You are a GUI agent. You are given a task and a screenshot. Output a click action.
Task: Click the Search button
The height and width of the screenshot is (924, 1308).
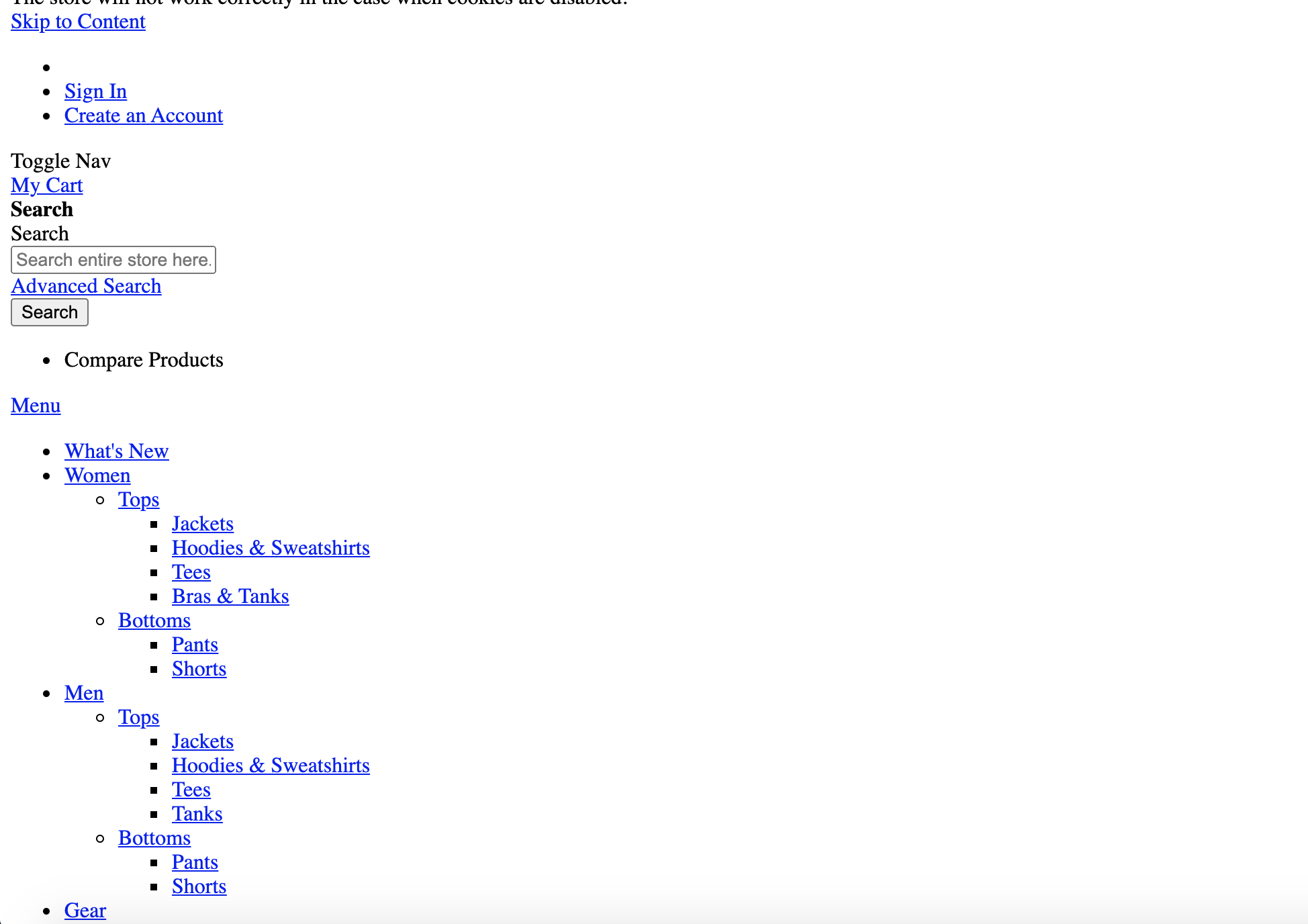pyautogui.click(x=49, y=312)
